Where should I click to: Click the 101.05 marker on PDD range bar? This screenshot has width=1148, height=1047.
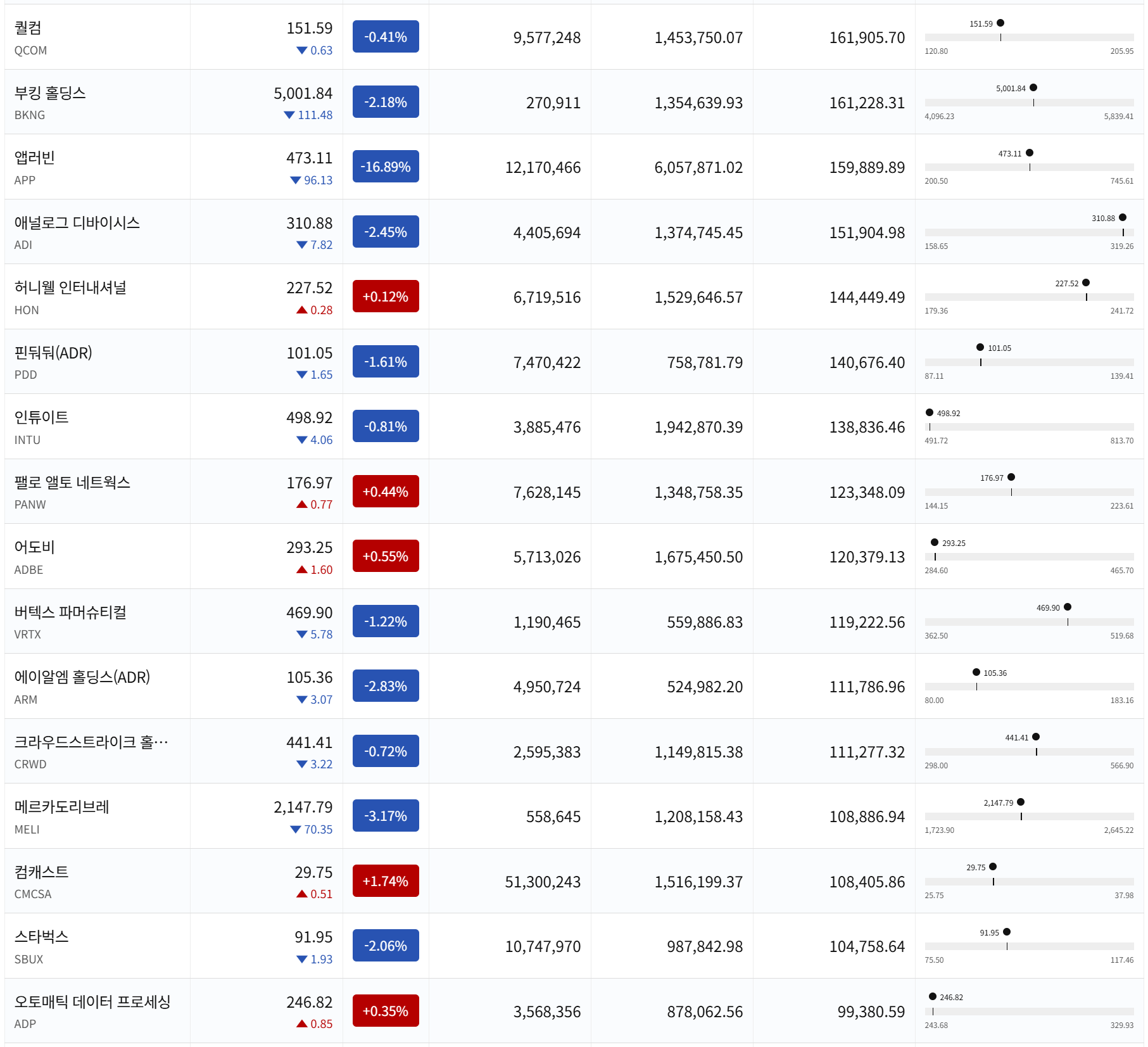point(980,347)
